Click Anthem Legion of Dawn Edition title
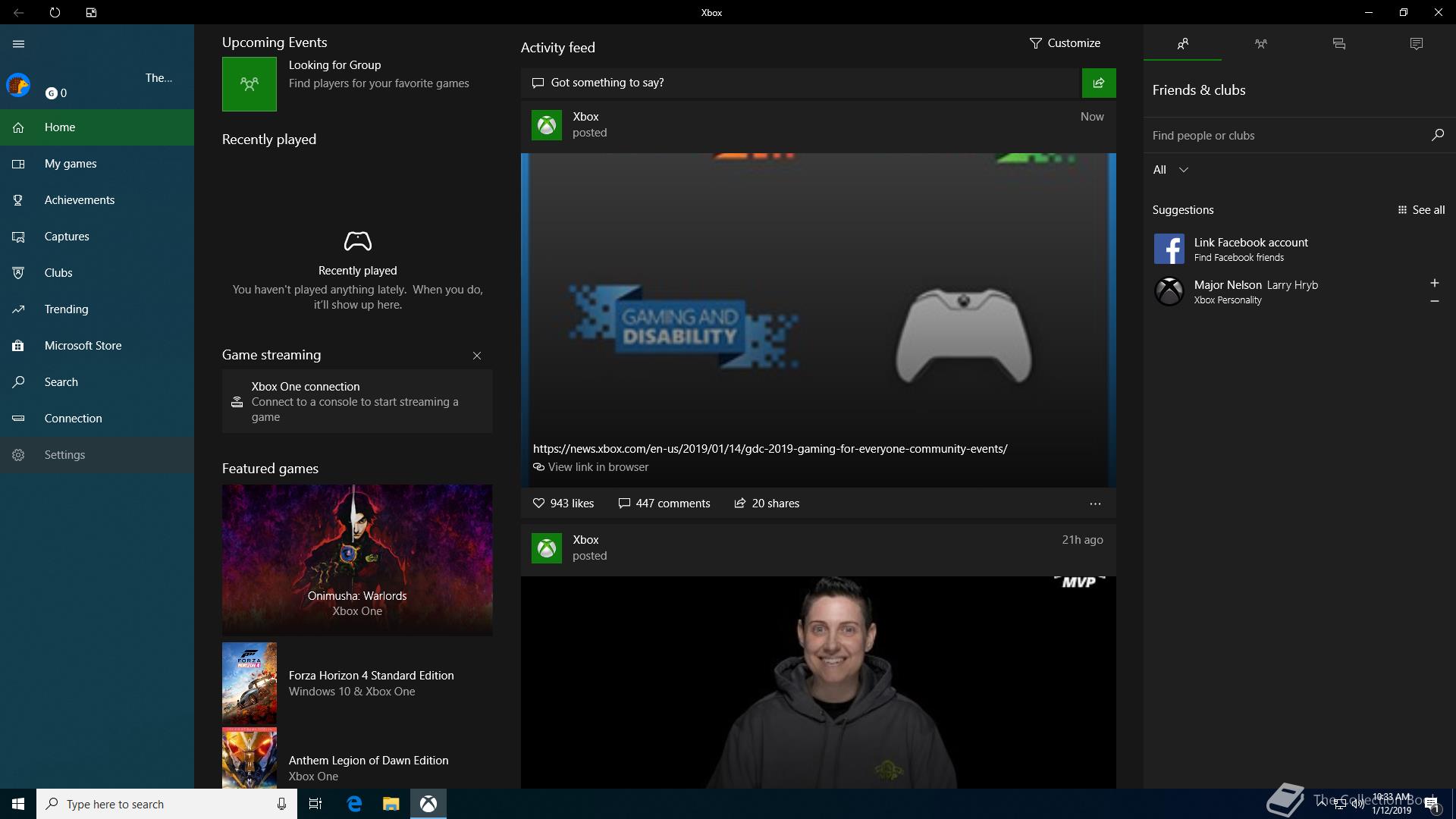Viewport: 1456px width, 819px height. [x=369, y=761]
